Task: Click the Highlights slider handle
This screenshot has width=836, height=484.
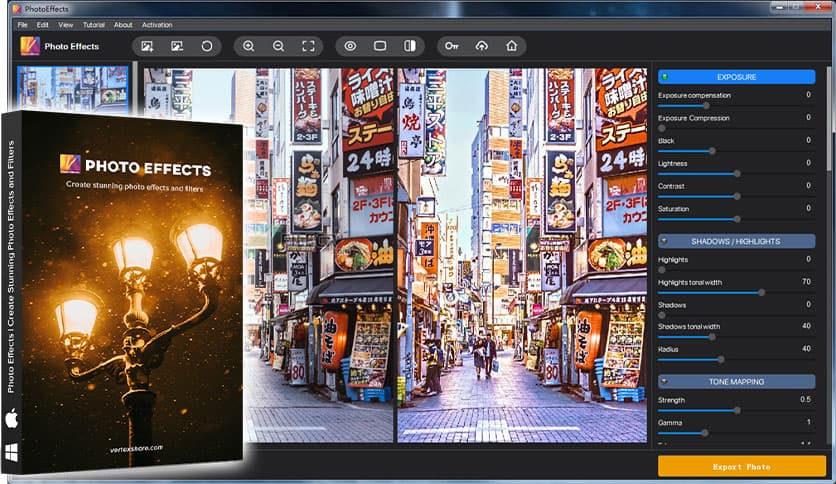Action: coord(662,270)
